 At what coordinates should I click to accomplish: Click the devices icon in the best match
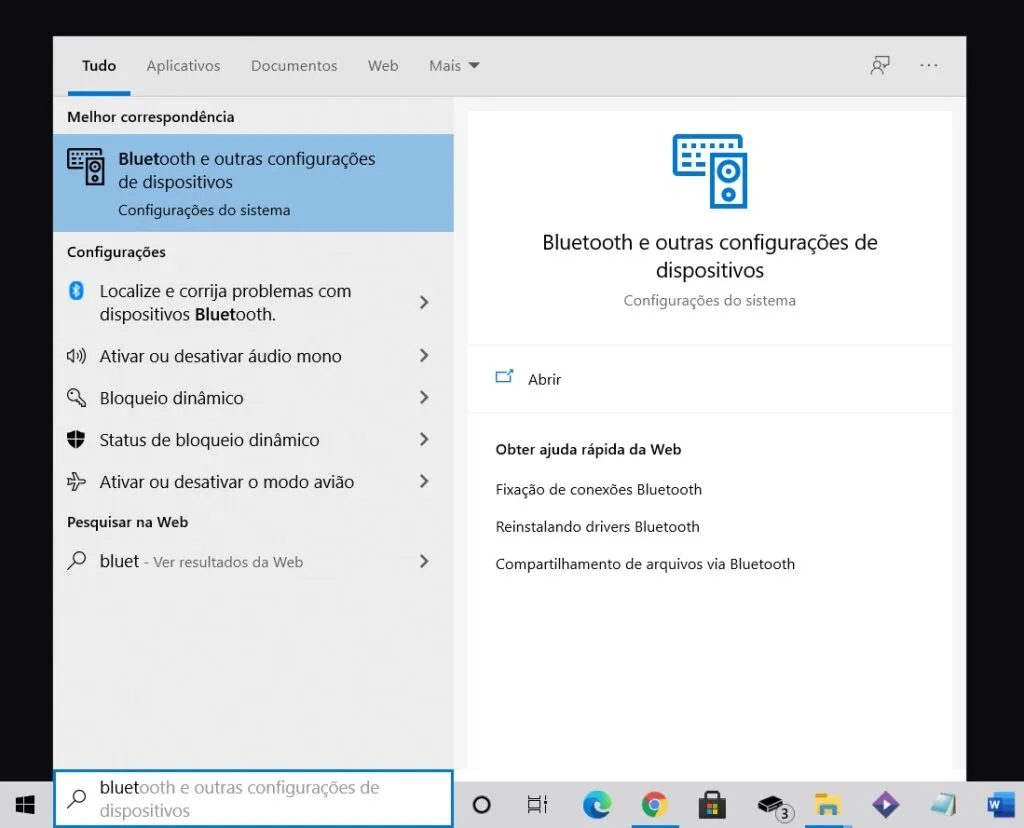[x=86, y=167]
